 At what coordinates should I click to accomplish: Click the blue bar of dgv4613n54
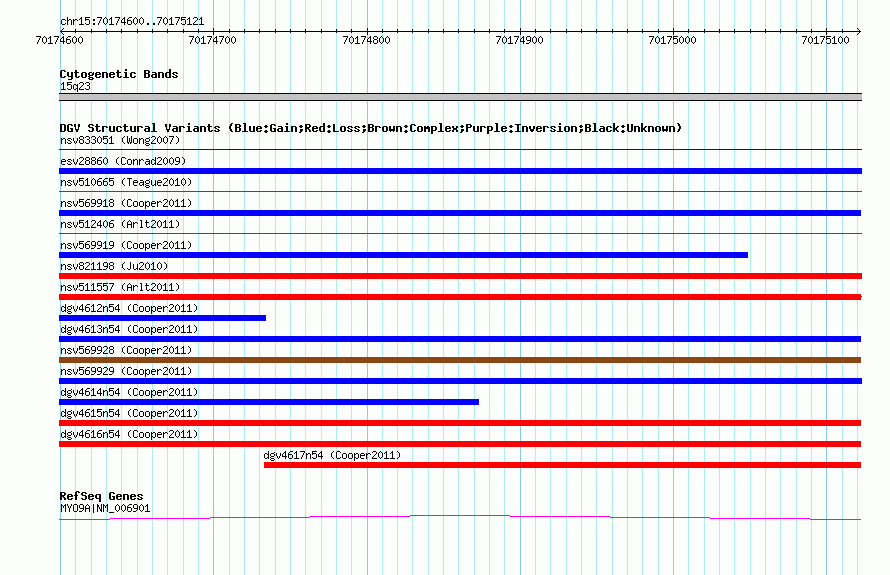coord(460,339)
